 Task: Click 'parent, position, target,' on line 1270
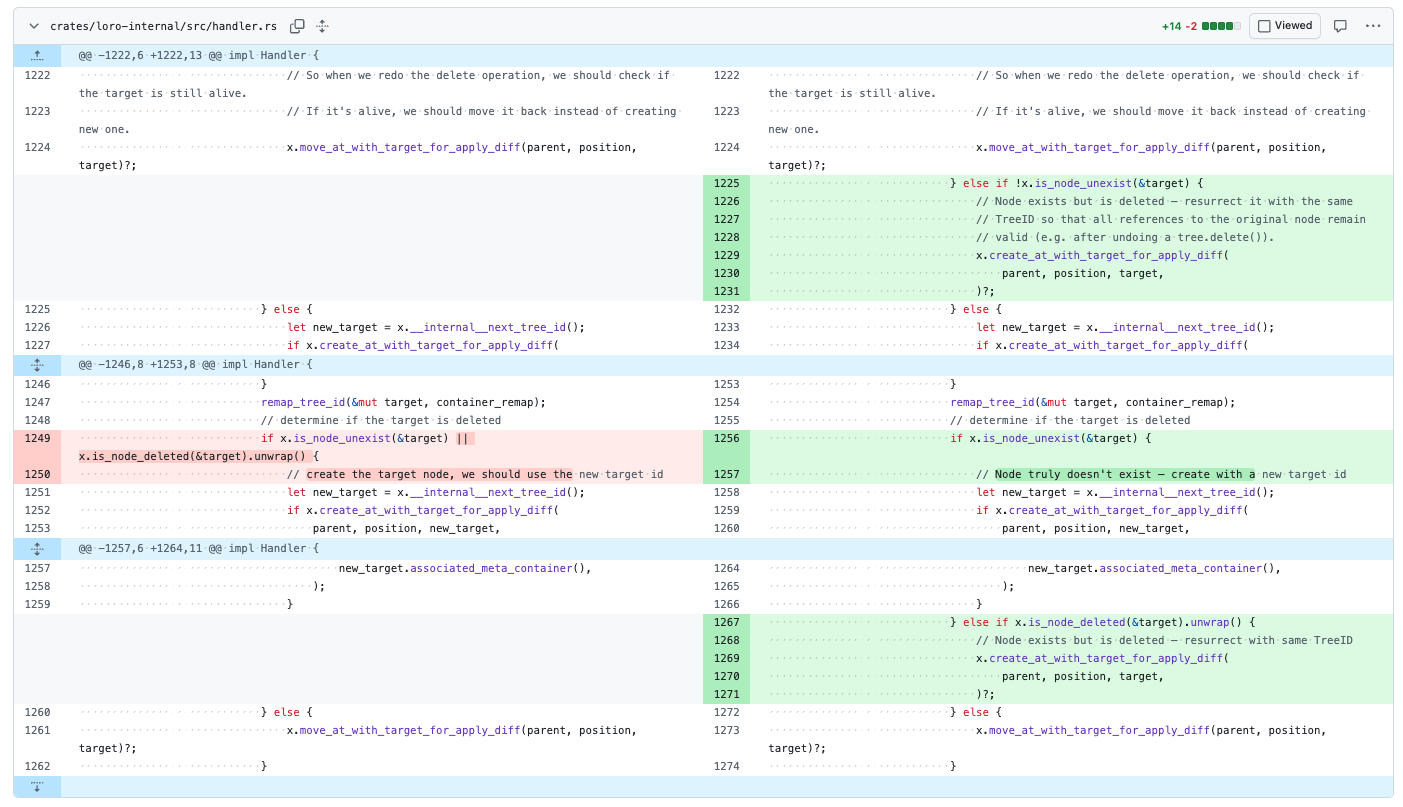(x=1082, y=677)
